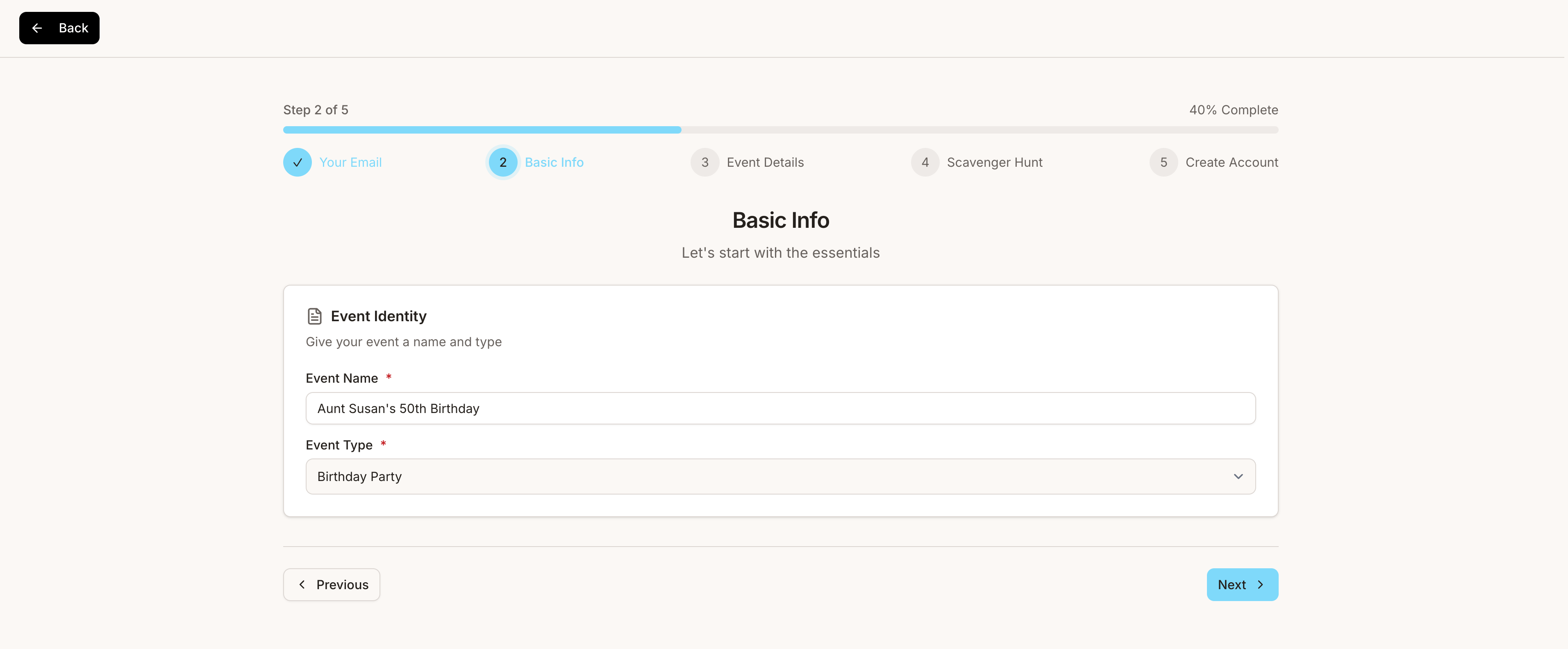The width and height of the screenshot is (1568, 649).
Task: Click the Event Identity document icon
Action: tap(314, 316)
